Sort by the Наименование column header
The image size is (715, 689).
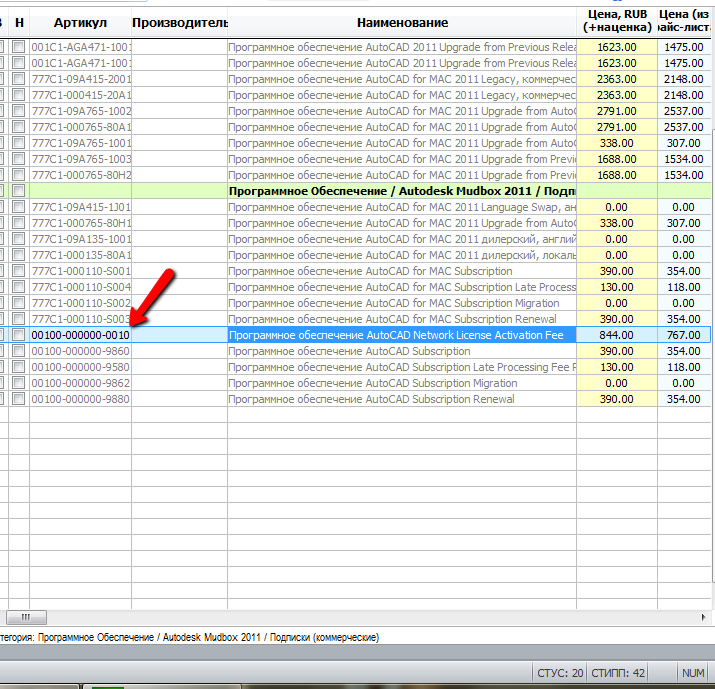click(x=402, y=22)
